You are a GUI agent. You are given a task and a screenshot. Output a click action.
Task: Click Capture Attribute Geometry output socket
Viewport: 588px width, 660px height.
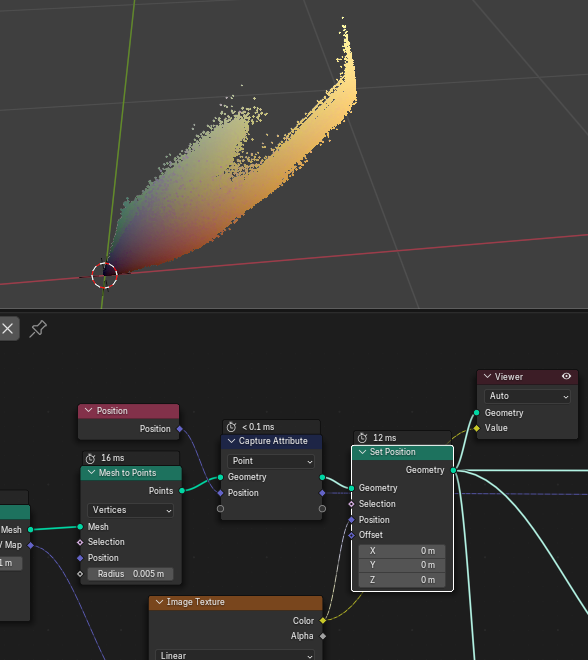pyautogui.click(x=322, y=477)
